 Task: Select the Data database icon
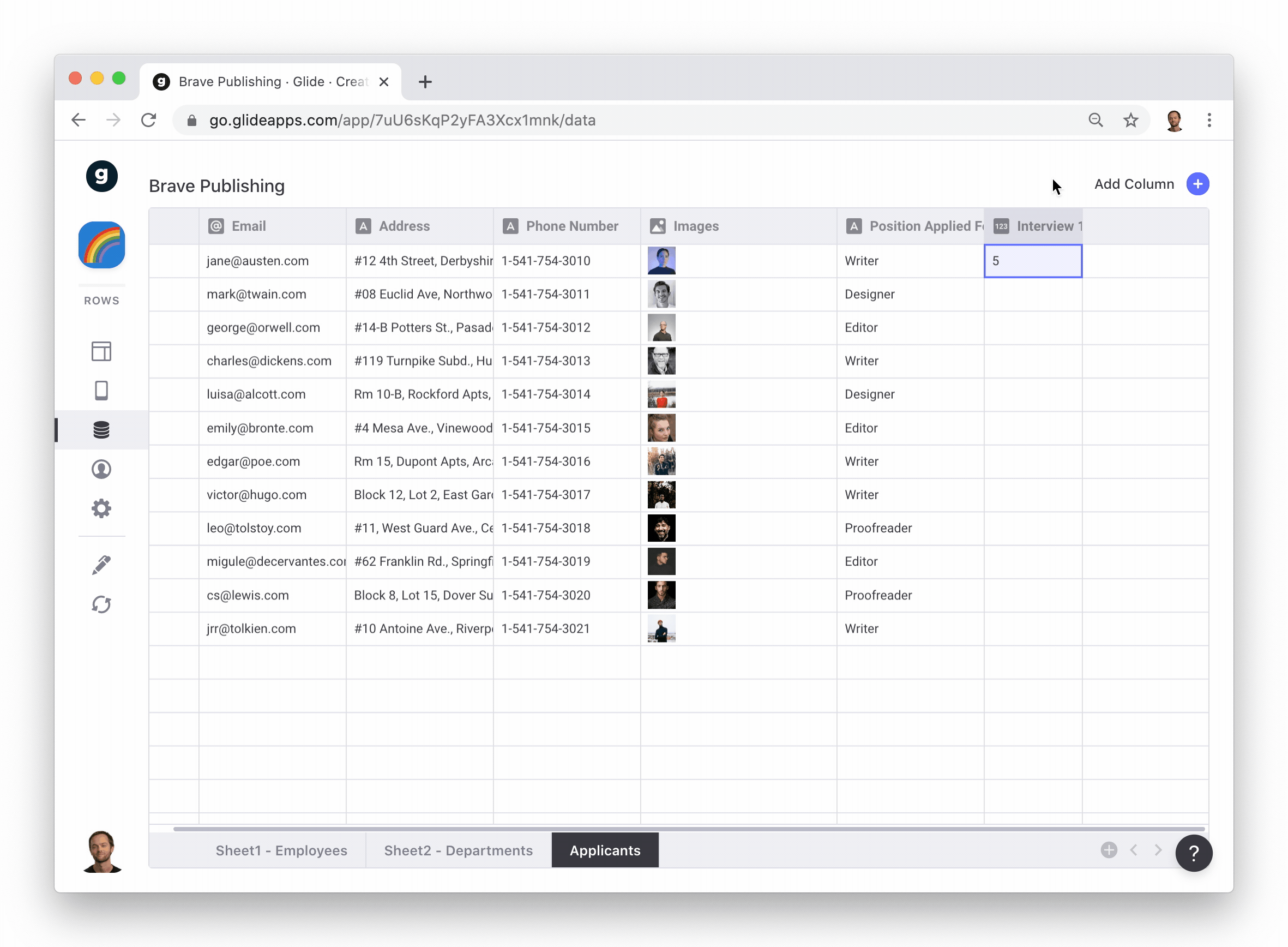(101, 430)
